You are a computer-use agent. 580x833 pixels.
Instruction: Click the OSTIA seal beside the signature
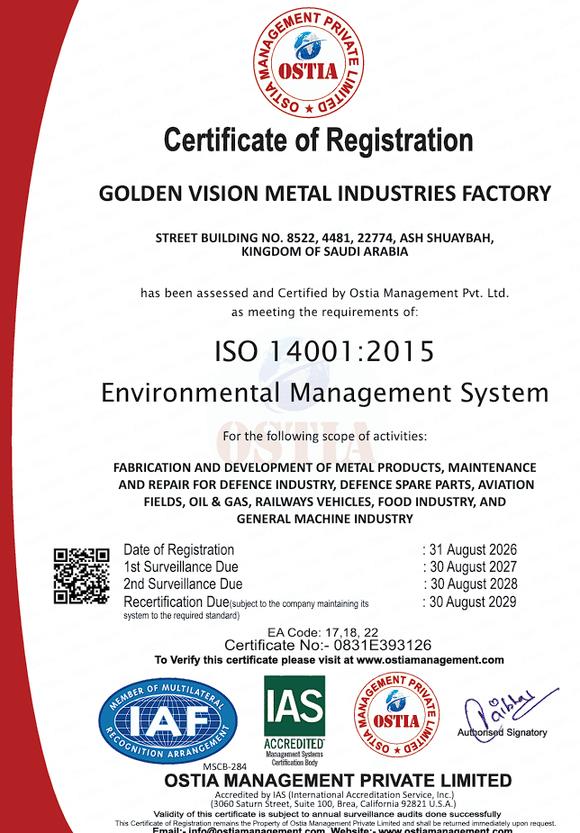(x=397, y=714)
